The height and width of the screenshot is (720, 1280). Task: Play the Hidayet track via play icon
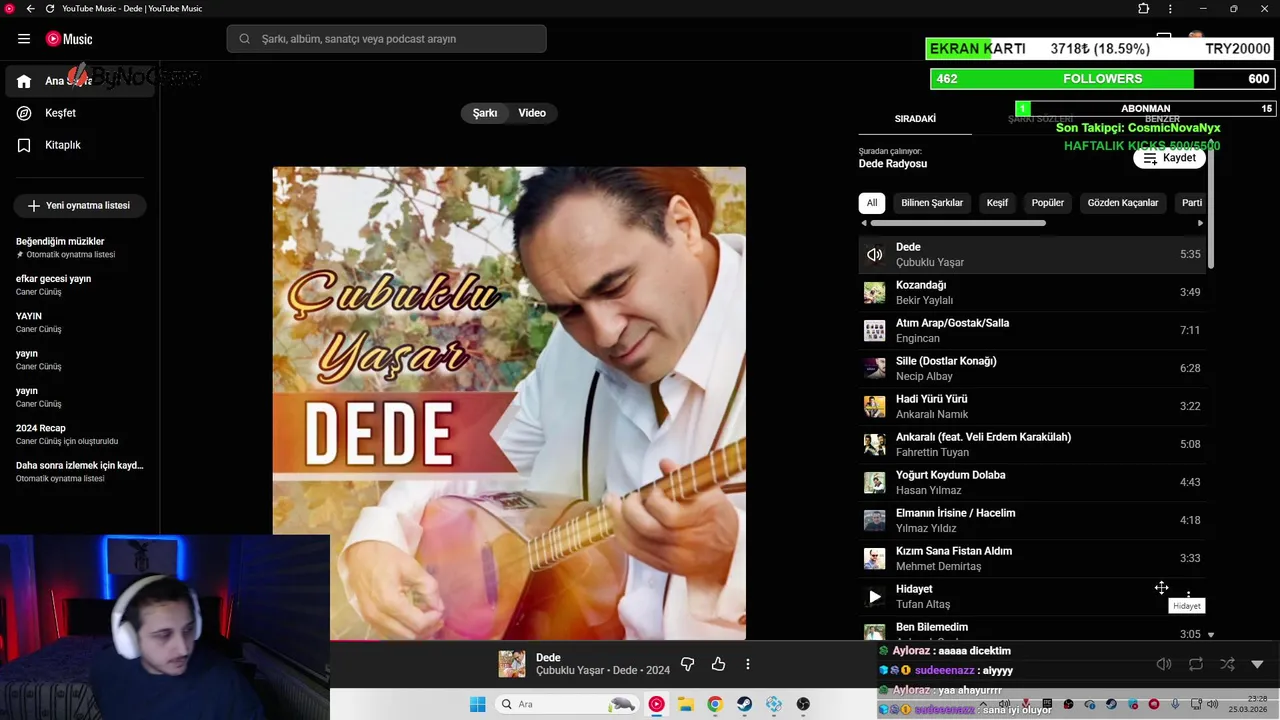point(875,597)
